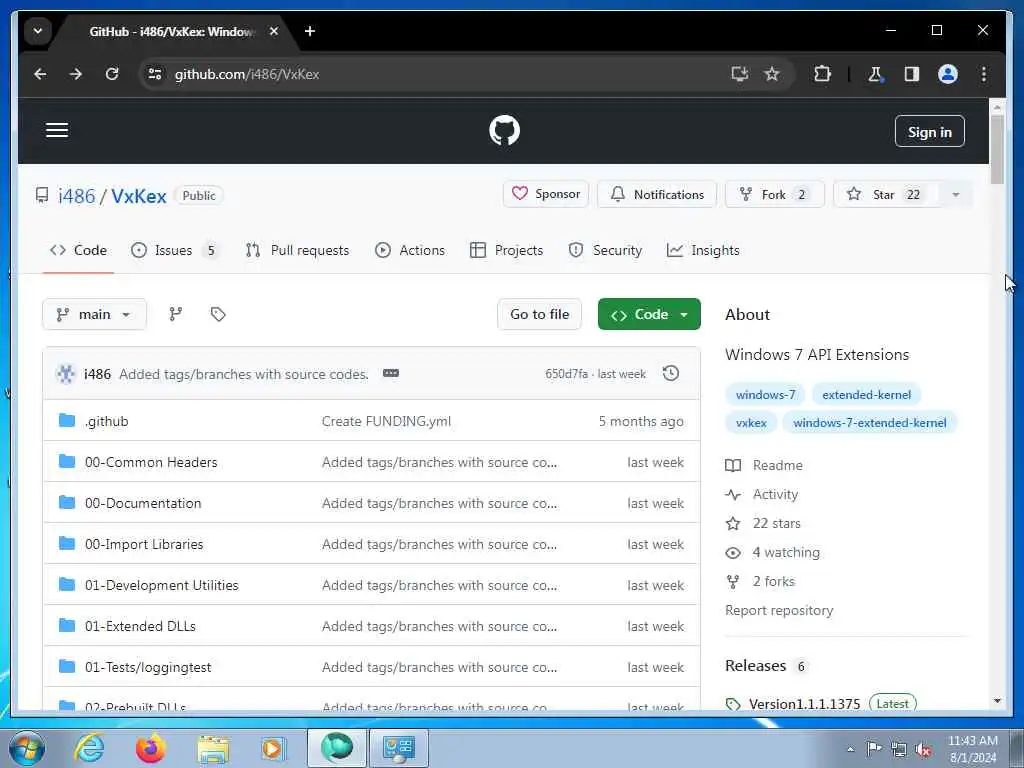The width and height of the screenshot is (1024, 768).
Task: Open the .github folder
Action: 106,421
